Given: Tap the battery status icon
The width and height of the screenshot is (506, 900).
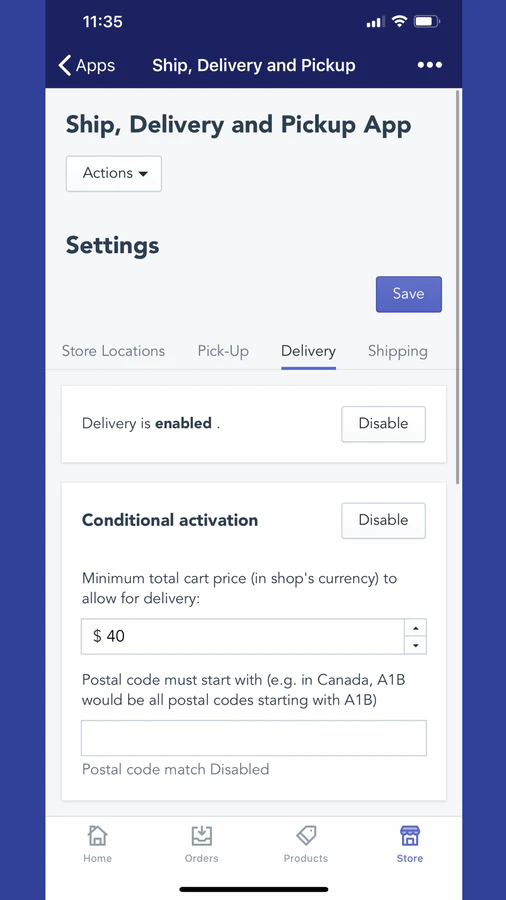Looking at the screenshot, I should 427,22.
